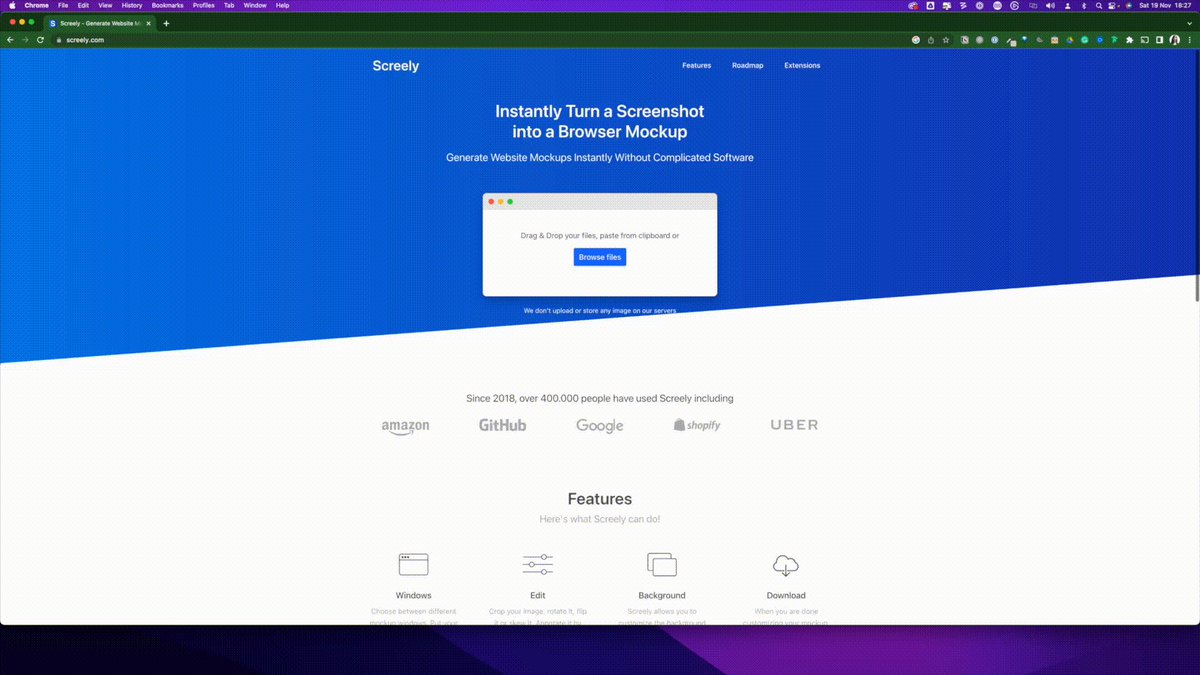This screenshot has width=1200, height=675.
Task: Open macOS Spotlight search icon
Action: tap(1099, 5)
